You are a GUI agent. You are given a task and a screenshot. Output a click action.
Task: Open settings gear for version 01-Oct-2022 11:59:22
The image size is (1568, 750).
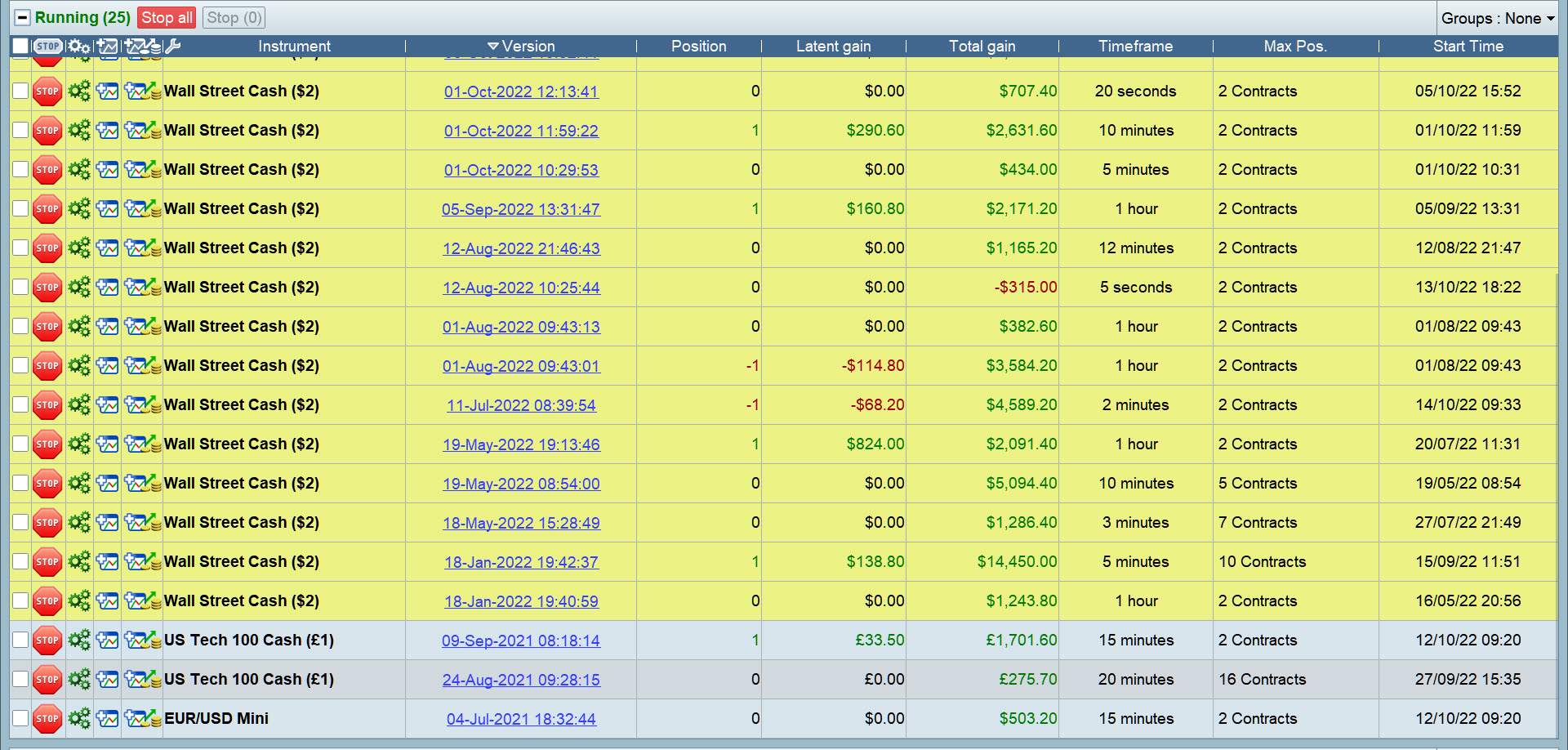[79, 131]
